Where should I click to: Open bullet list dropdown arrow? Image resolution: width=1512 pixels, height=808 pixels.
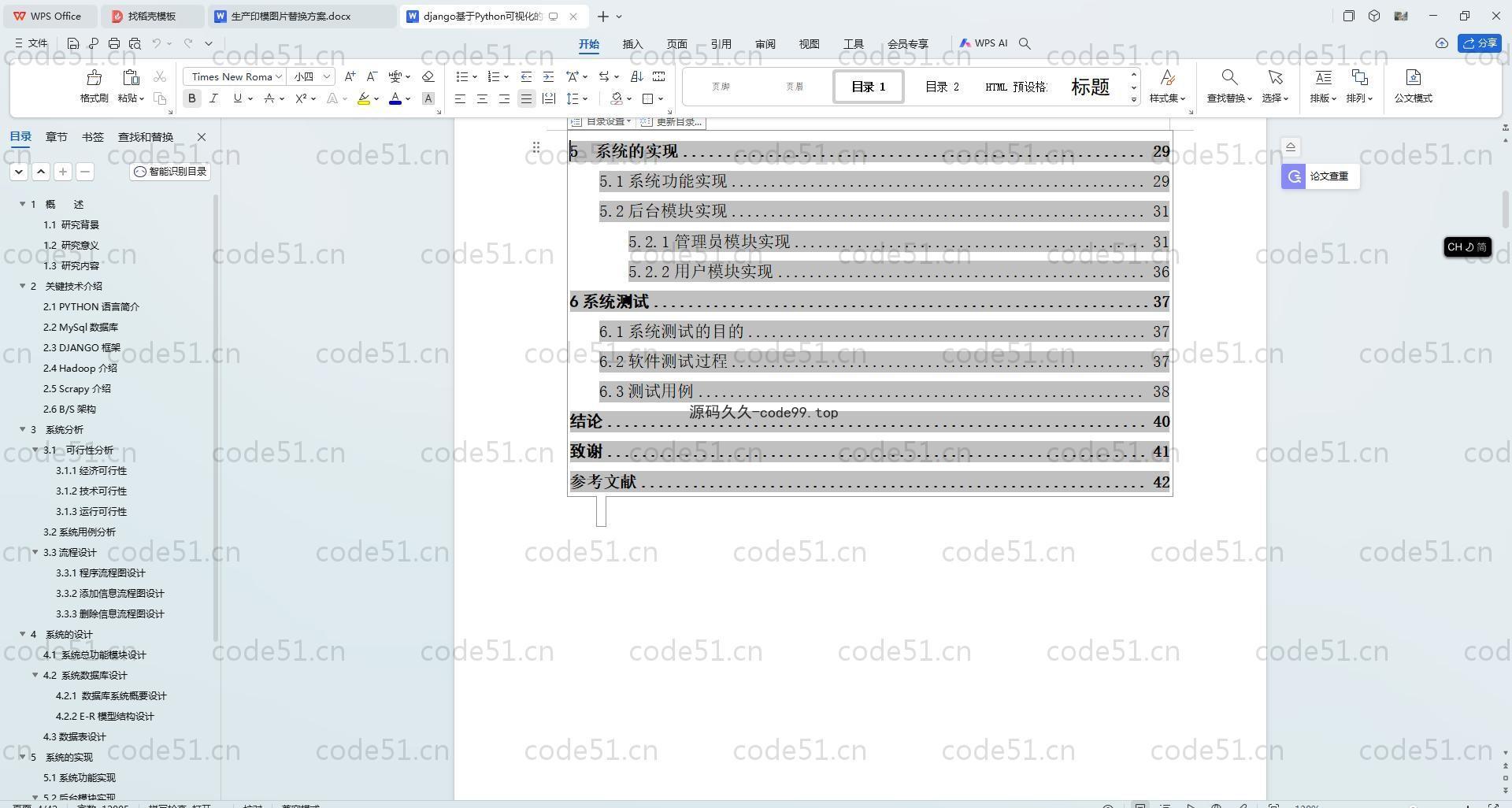point(475,76)
